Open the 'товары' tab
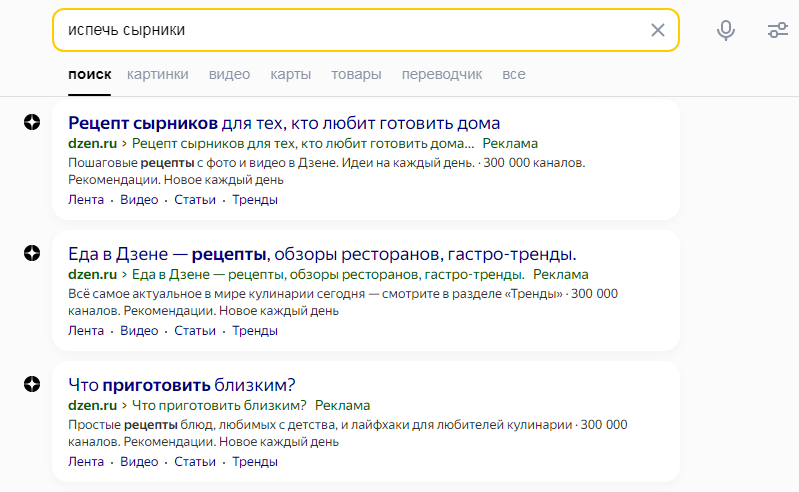Viewport: 799px width, 492px height. [x=356, y=74]
